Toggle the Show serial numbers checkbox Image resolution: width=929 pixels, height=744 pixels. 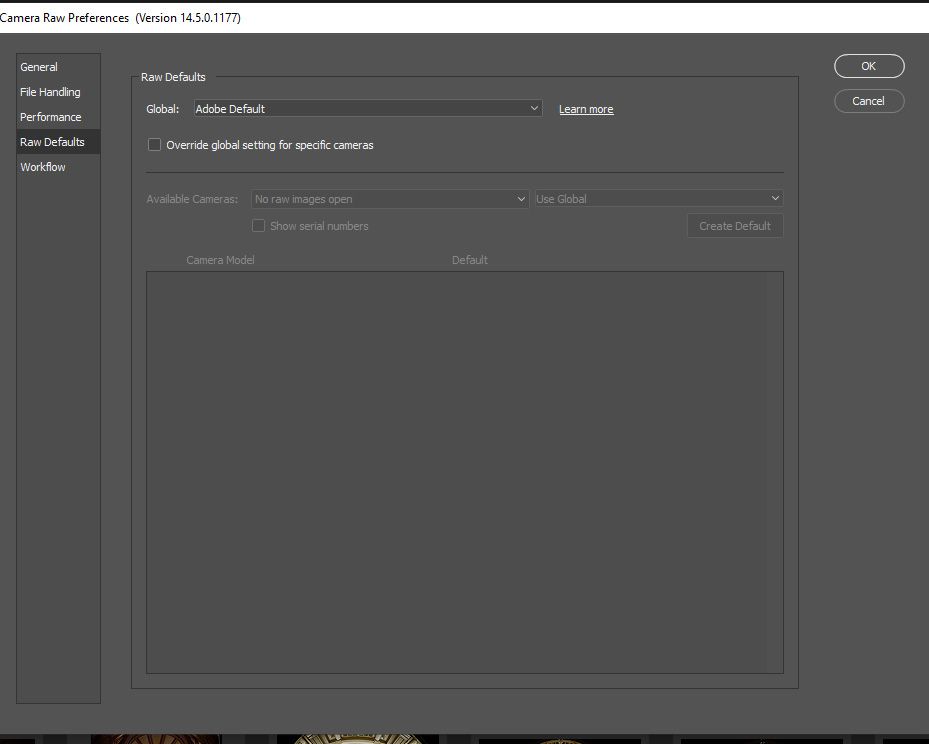[x=259, y=226]
